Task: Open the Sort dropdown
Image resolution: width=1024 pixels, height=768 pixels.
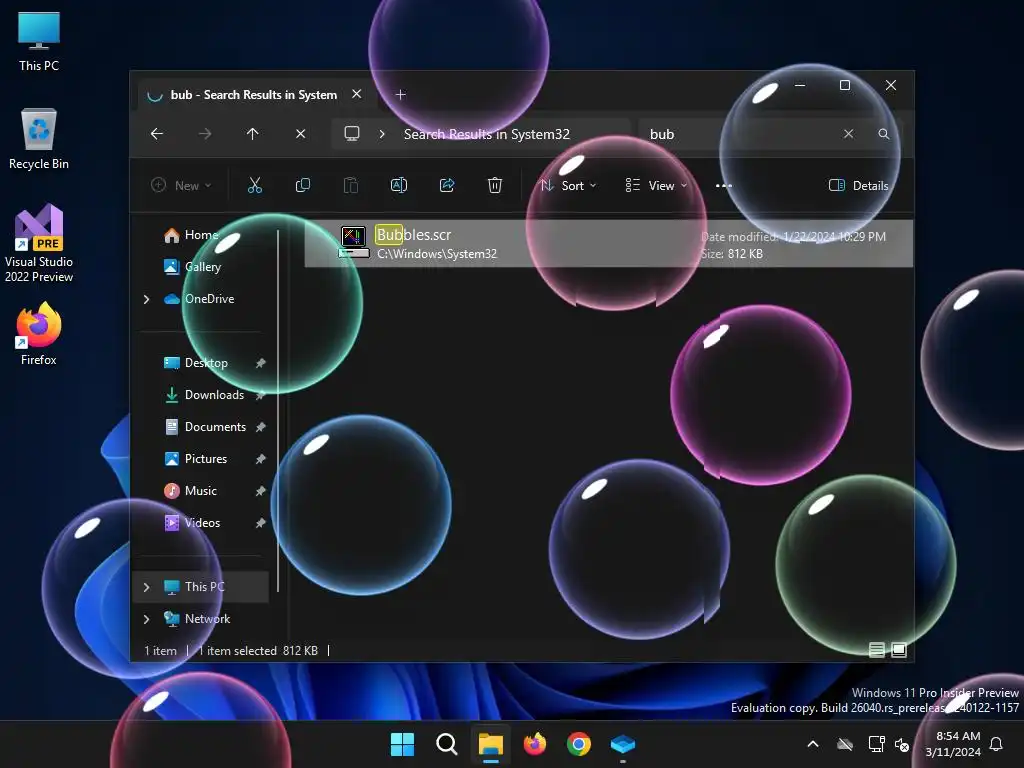Action: click(x=568, y=185)
